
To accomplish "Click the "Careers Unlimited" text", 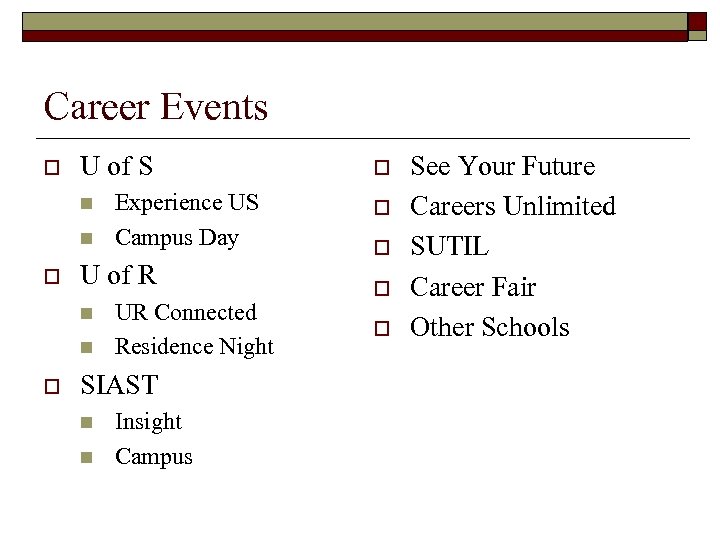I will pyautogui.click(x=512, y=206).
